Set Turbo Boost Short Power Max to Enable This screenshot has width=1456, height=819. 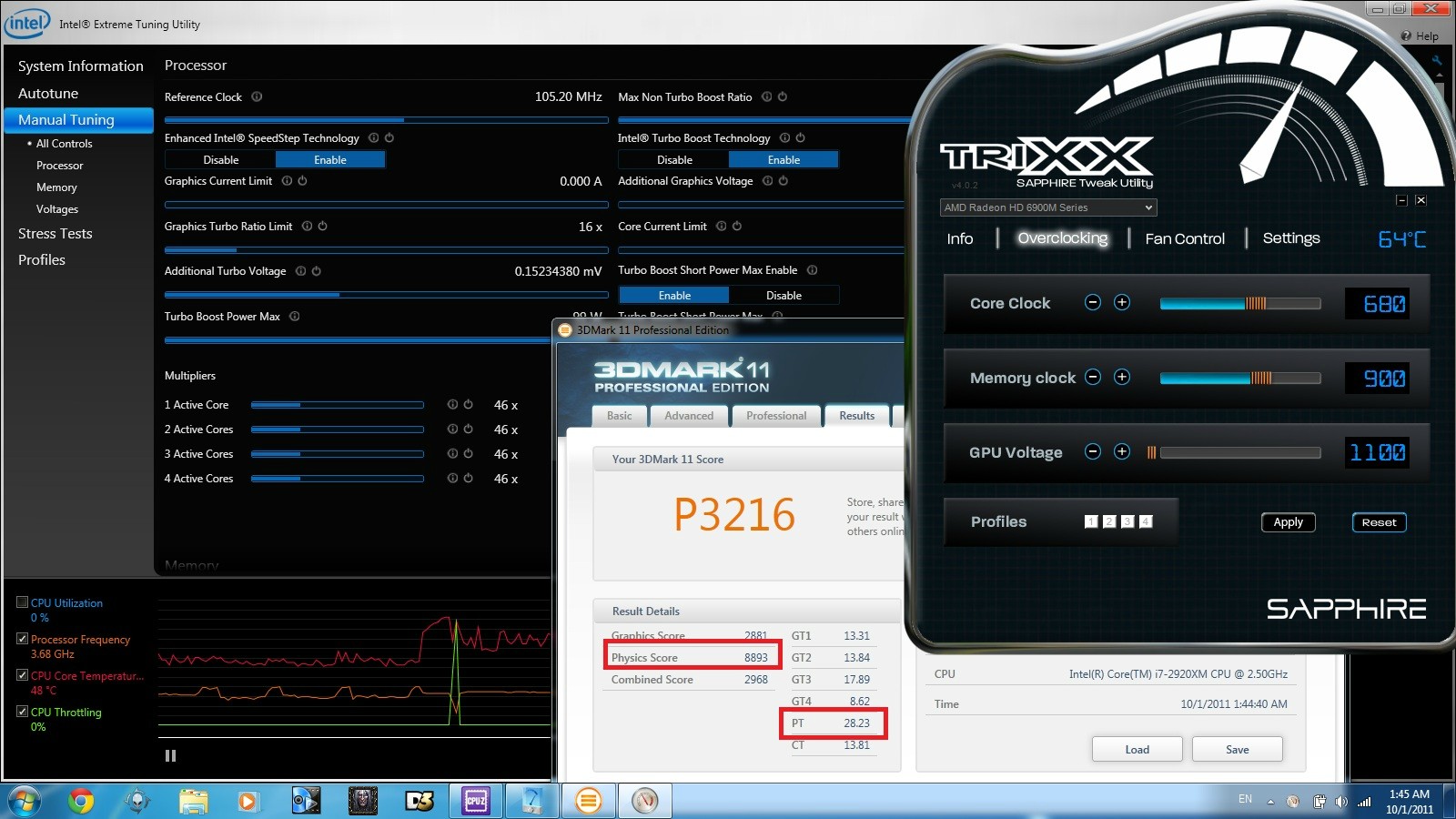pyautogui.click(x=674, y=296)
